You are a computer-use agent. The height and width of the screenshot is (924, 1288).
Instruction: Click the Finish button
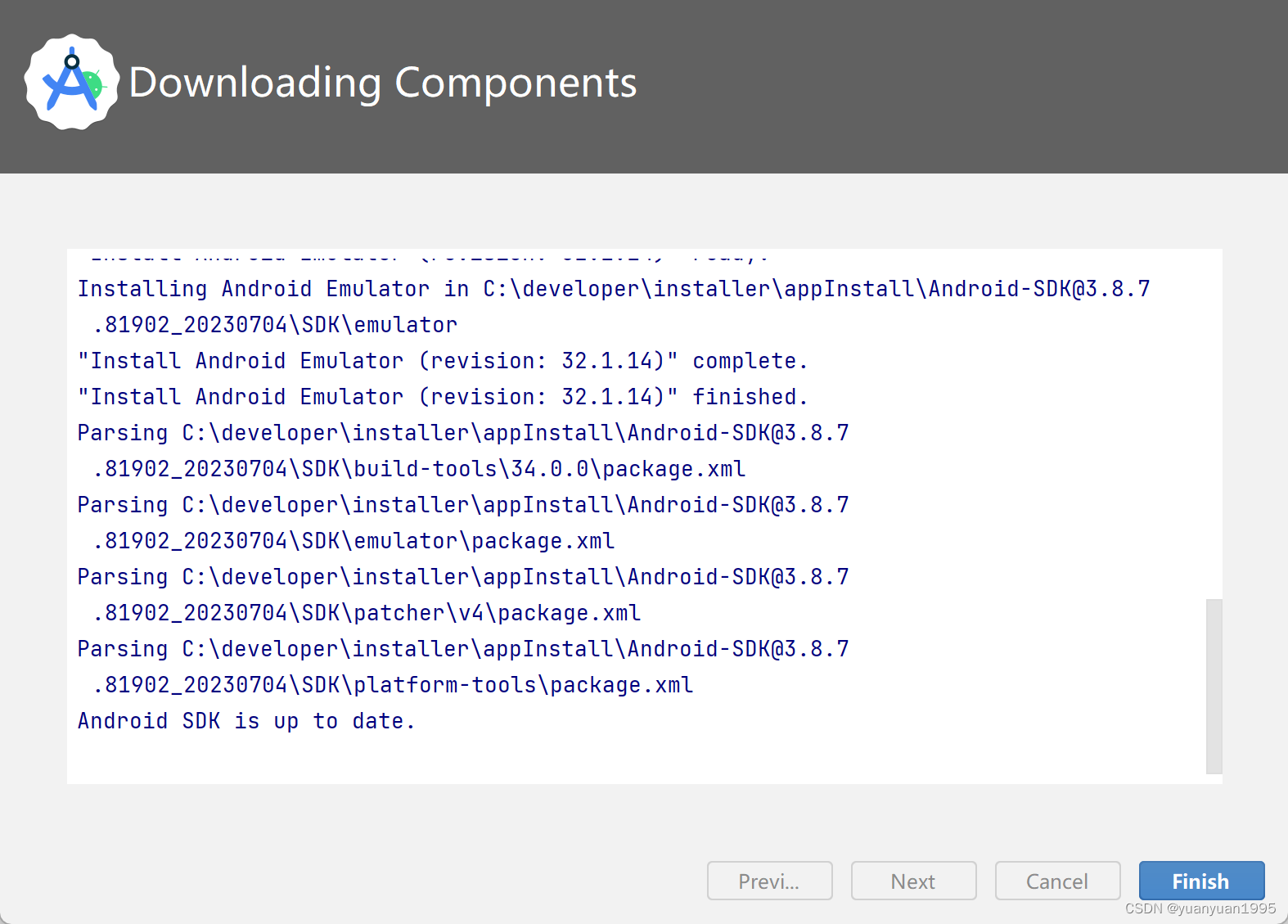pyautogui.click(x=1201, y=881)
